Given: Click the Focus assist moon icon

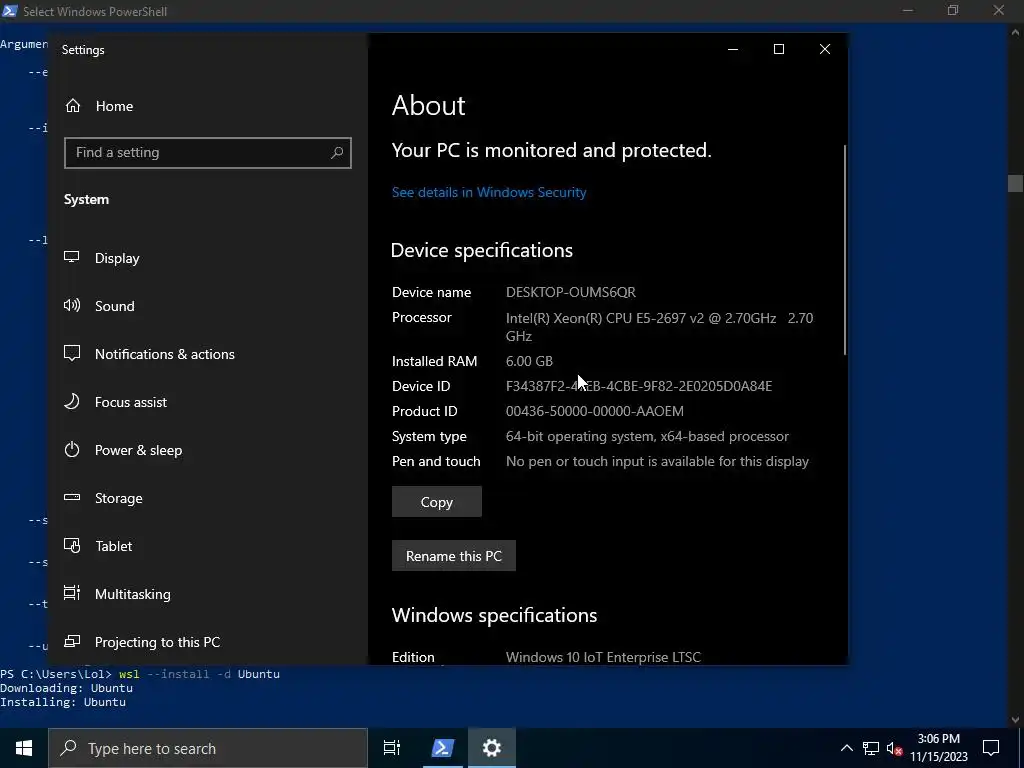Looking at the screenshot, I should [72, 401].
